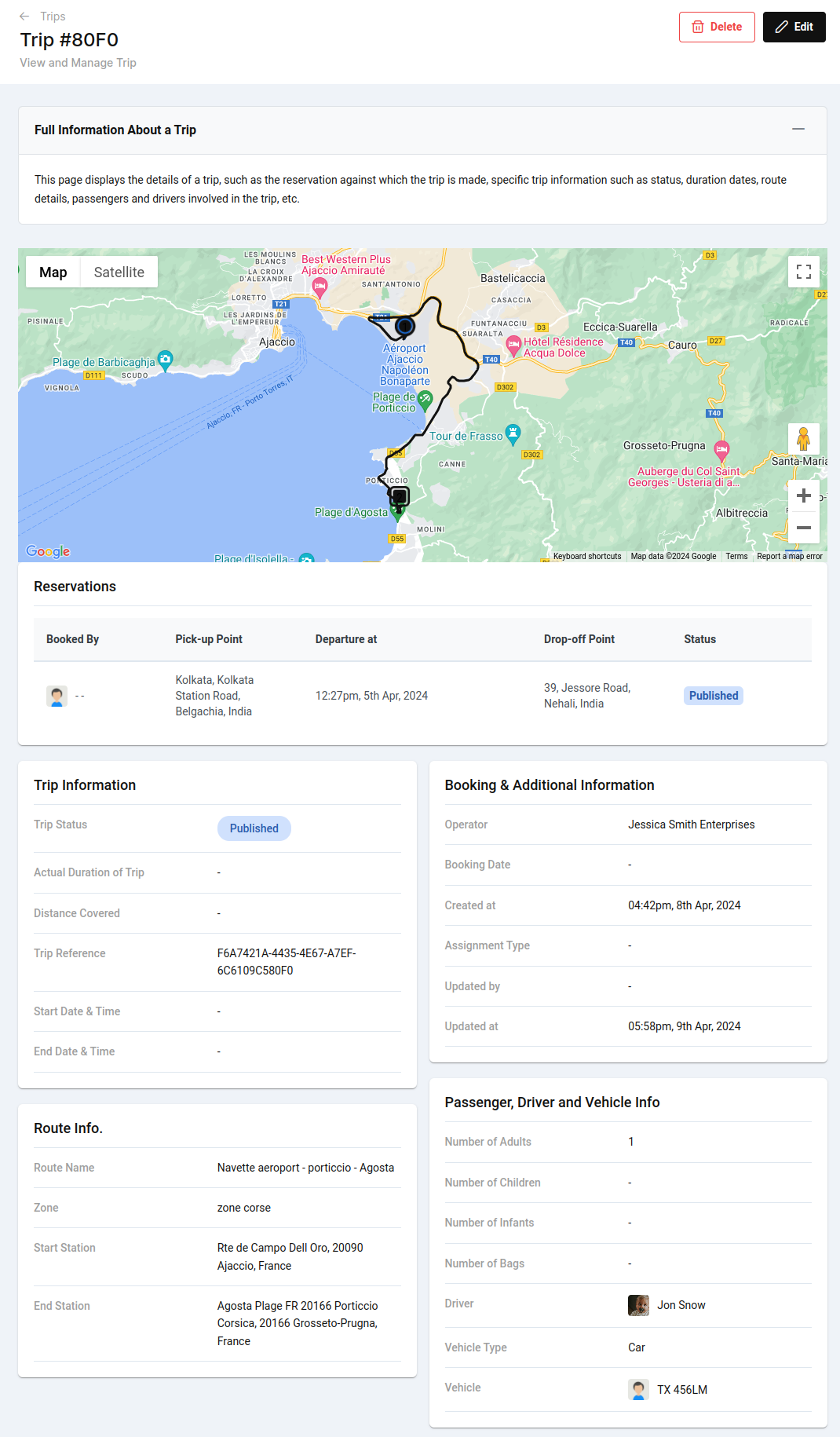Open the Trips breadcrumb link
840x1437 pixels.
53,16
